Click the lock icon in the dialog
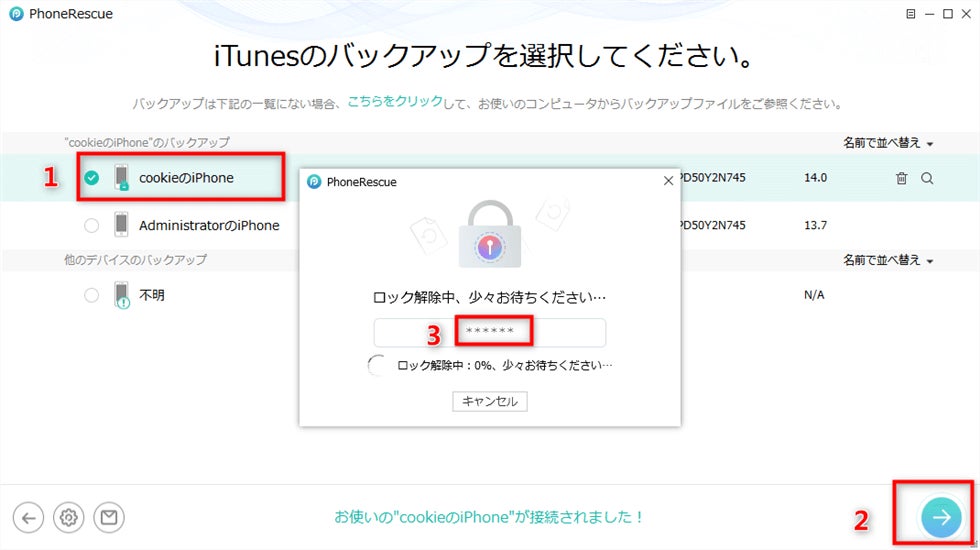This screenshot has height=550, width=980. pos(490,234)
